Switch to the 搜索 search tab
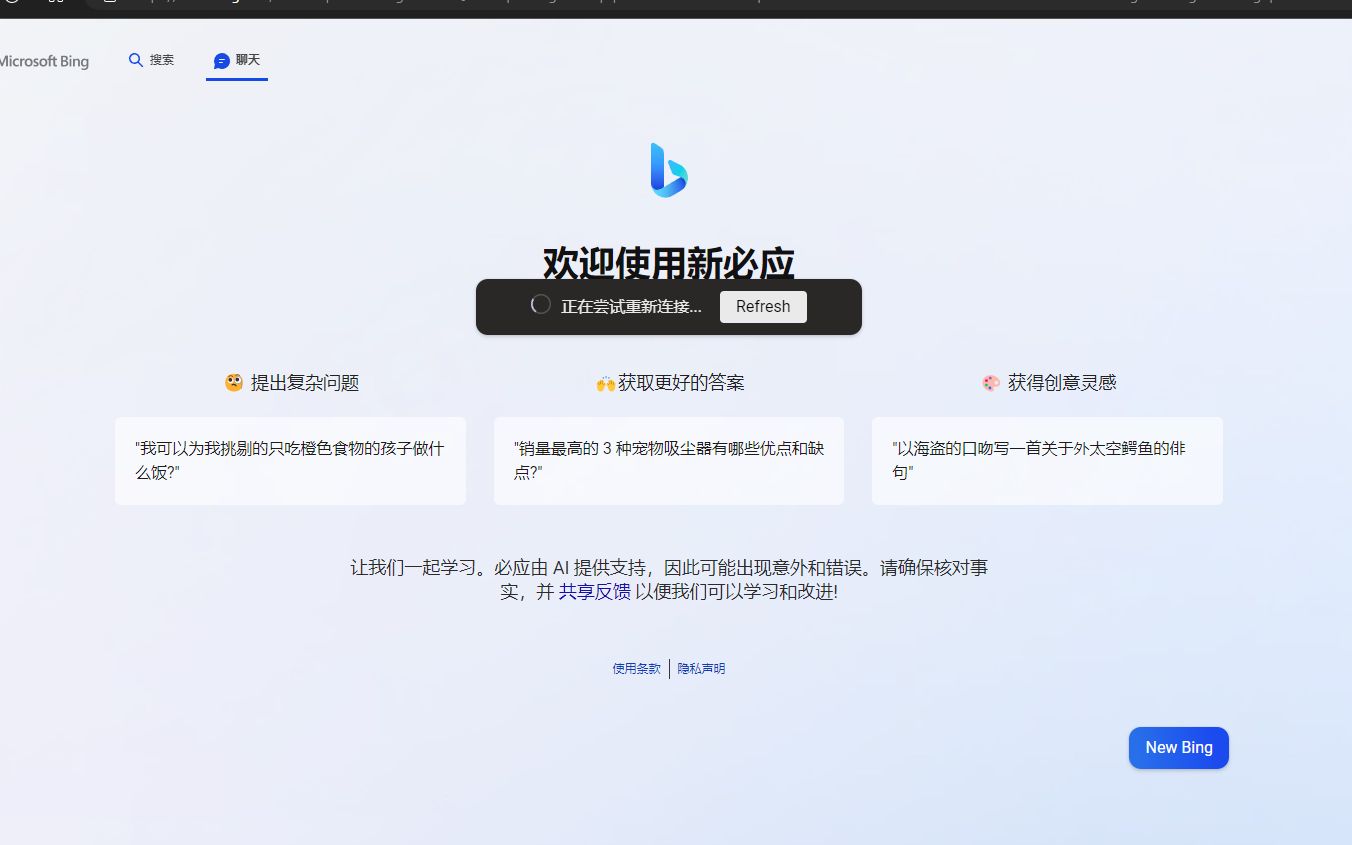Image resolution: width=1352 pixels, height=845 pixels. [151, 60]
